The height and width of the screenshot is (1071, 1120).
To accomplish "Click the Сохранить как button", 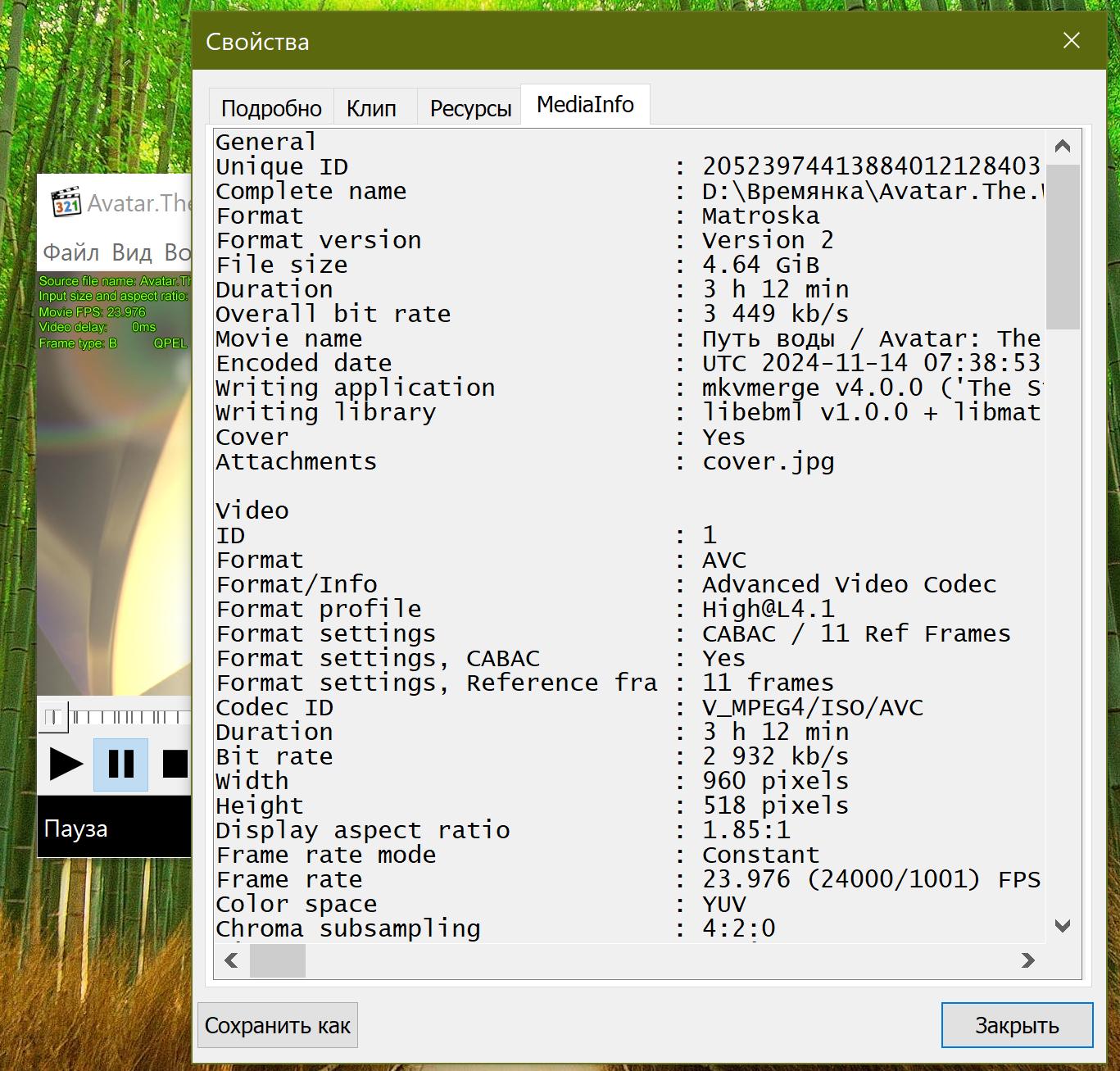I will [278, 1025].
